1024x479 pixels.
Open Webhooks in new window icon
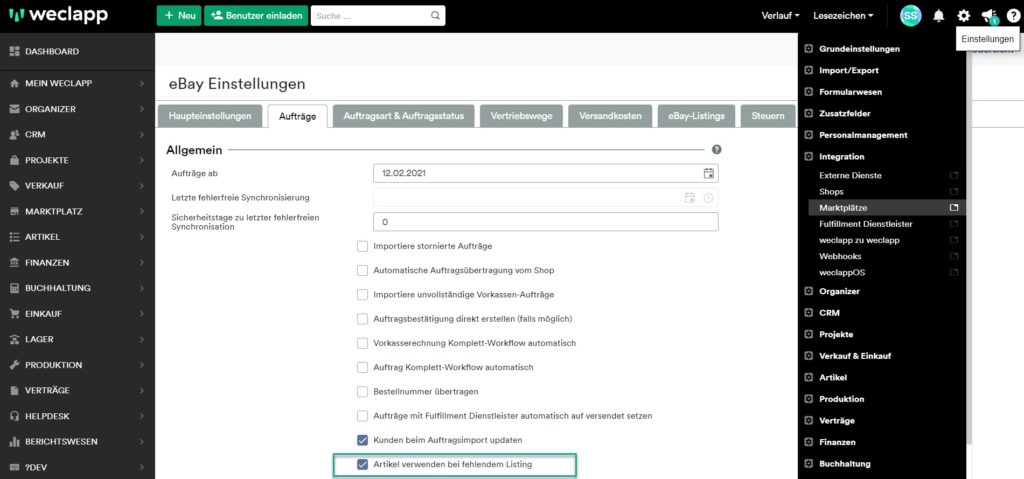coord(953,256)
